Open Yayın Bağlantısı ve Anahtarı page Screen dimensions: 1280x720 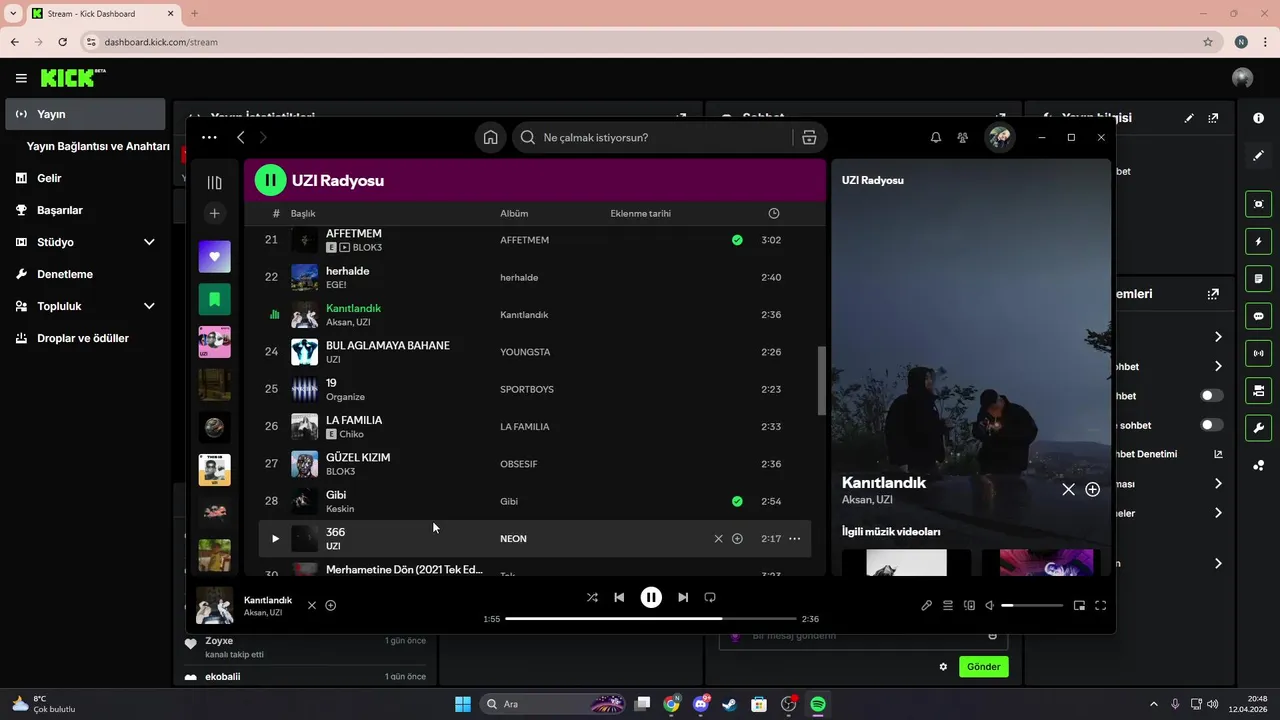point(98,146)
